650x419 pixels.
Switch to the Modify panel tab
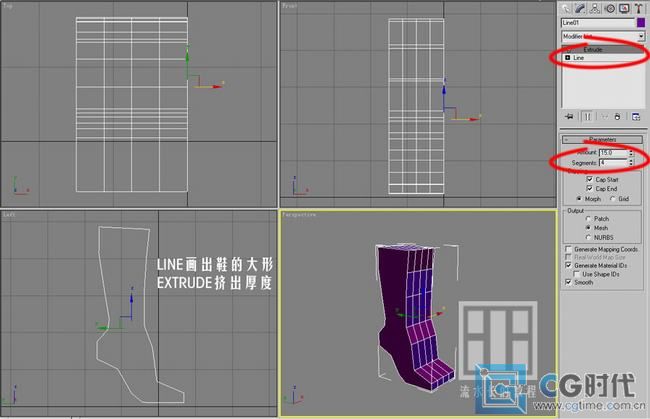(x=580, y=8)
